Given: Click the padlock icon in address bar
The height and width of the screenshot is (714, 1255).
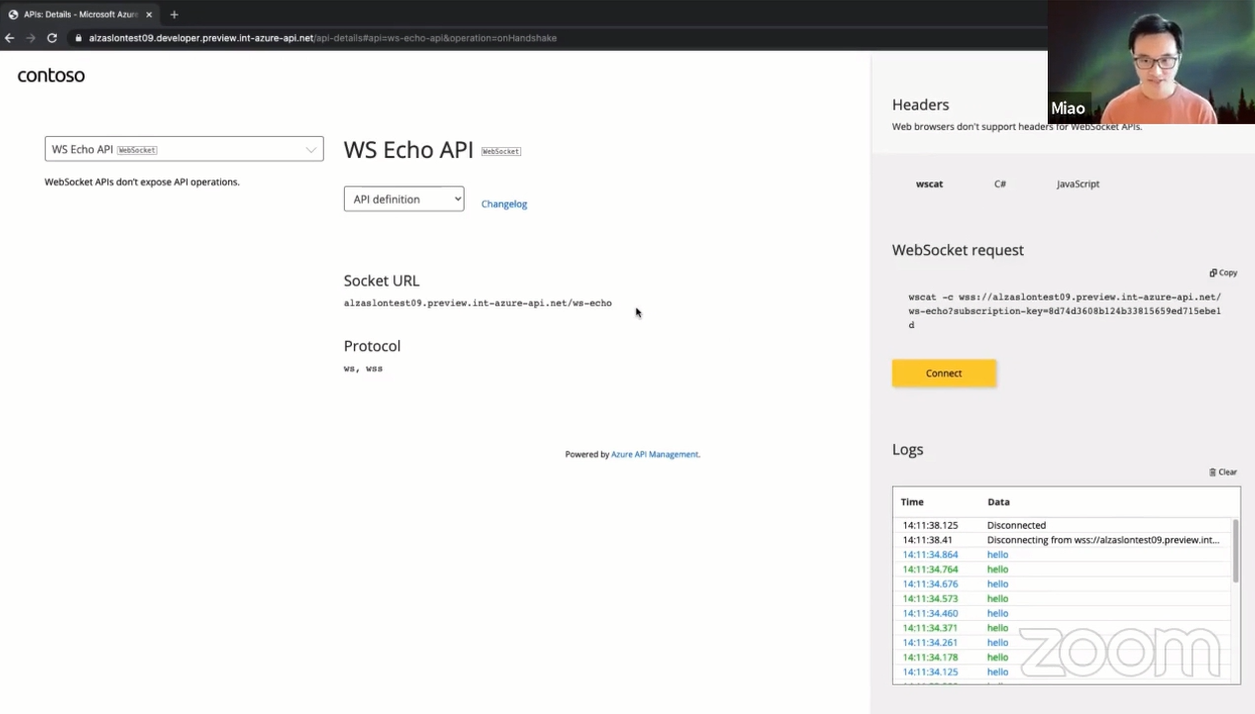Looking at the screenshot, I should (78, 38).
